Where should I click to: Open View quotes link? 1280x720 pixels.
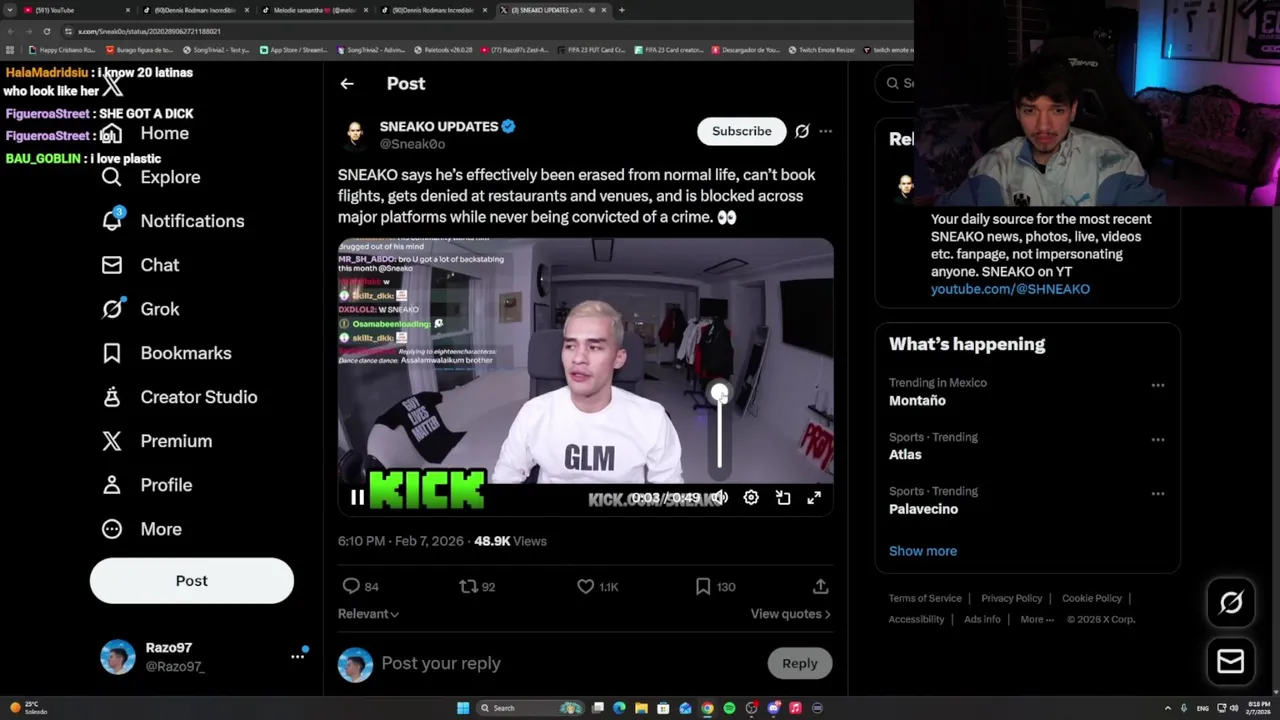[x=791, y=614]
